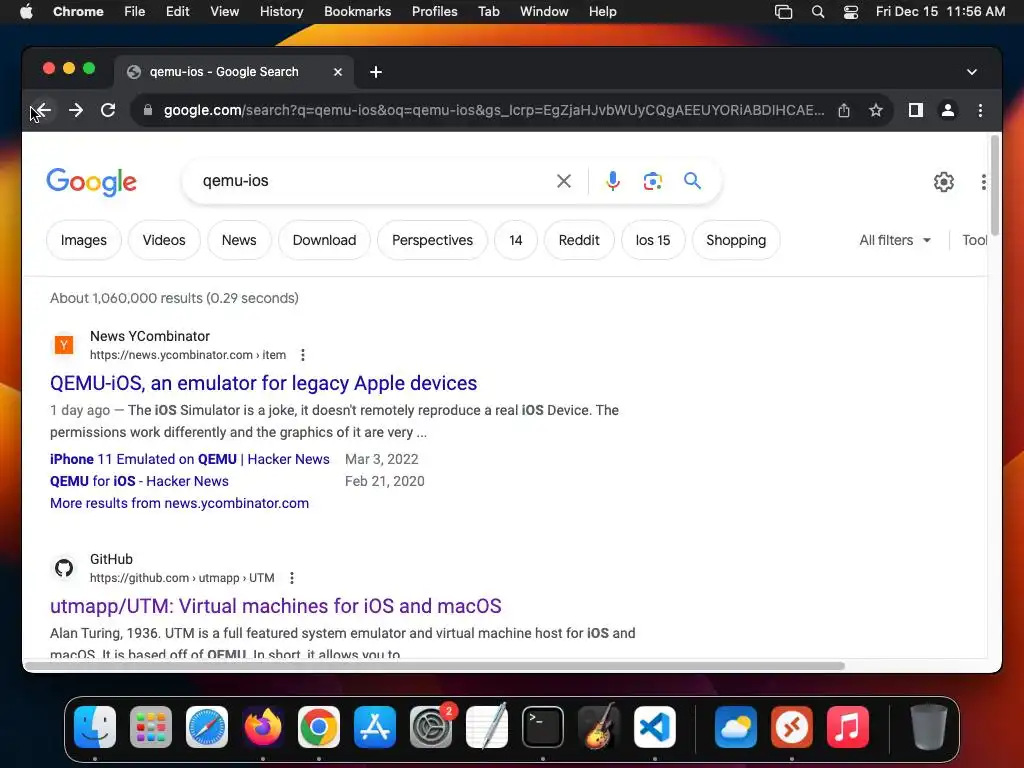This screenshot has height=768, width=1024.
Task: Filter results by Images
Action: [84, 240]
